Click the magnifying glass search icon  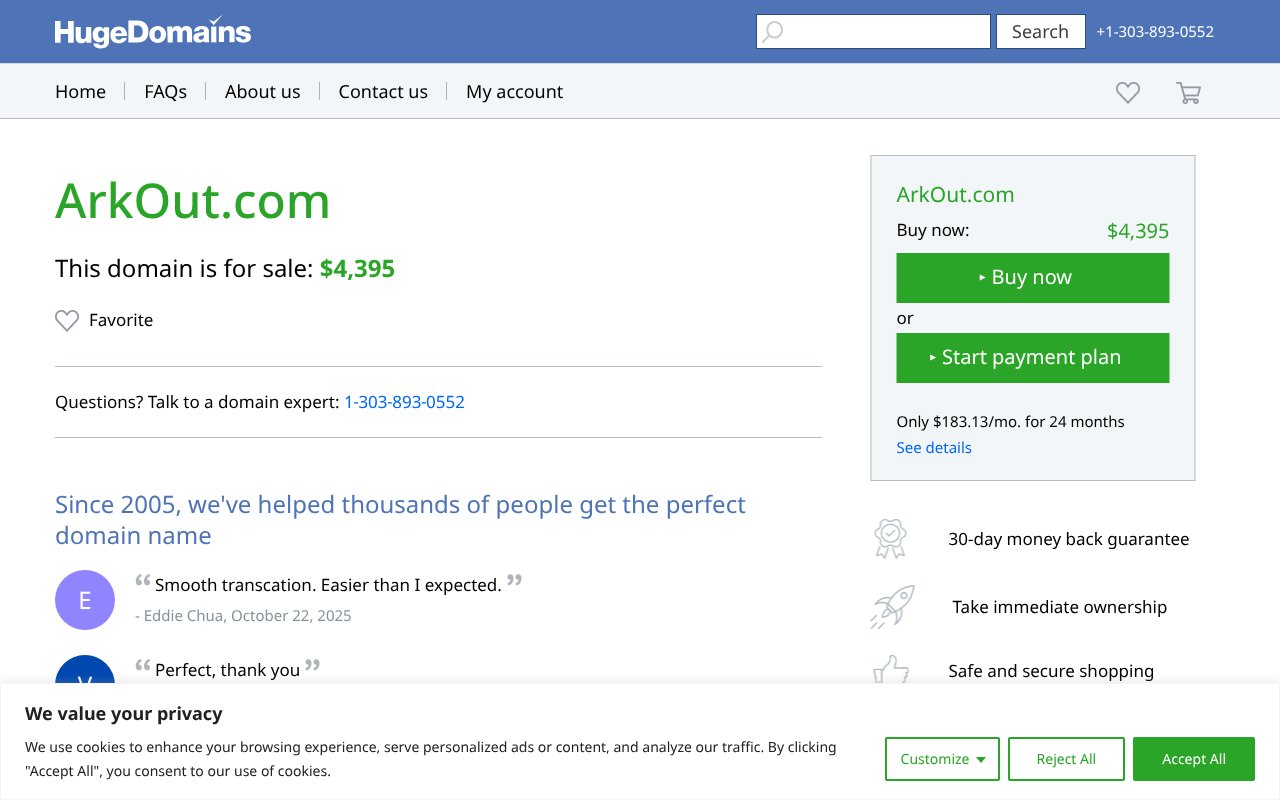coord(771,31)
